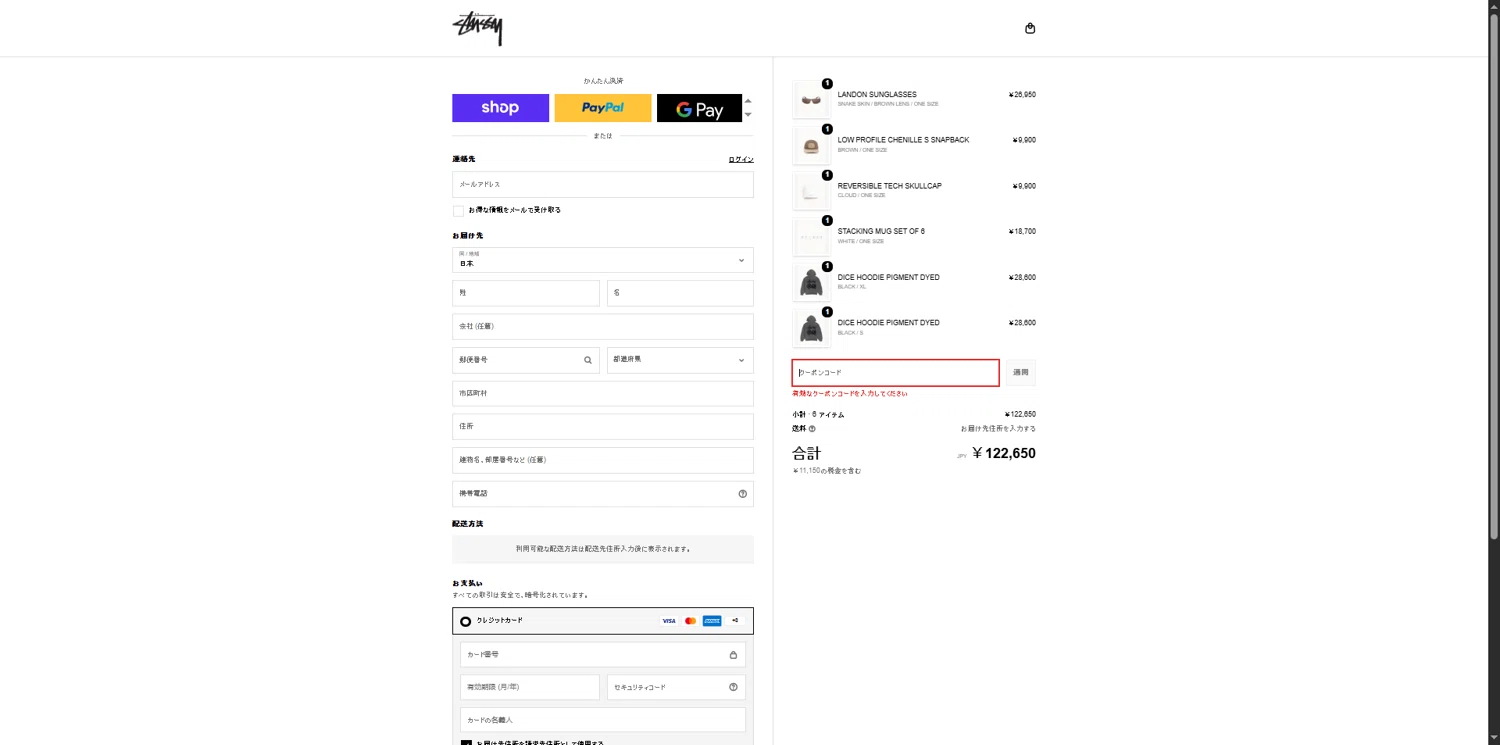Click the カードの名義人 cardholder field
Viewport: 1500px width, 745px height.
click(x=603, y=720)
